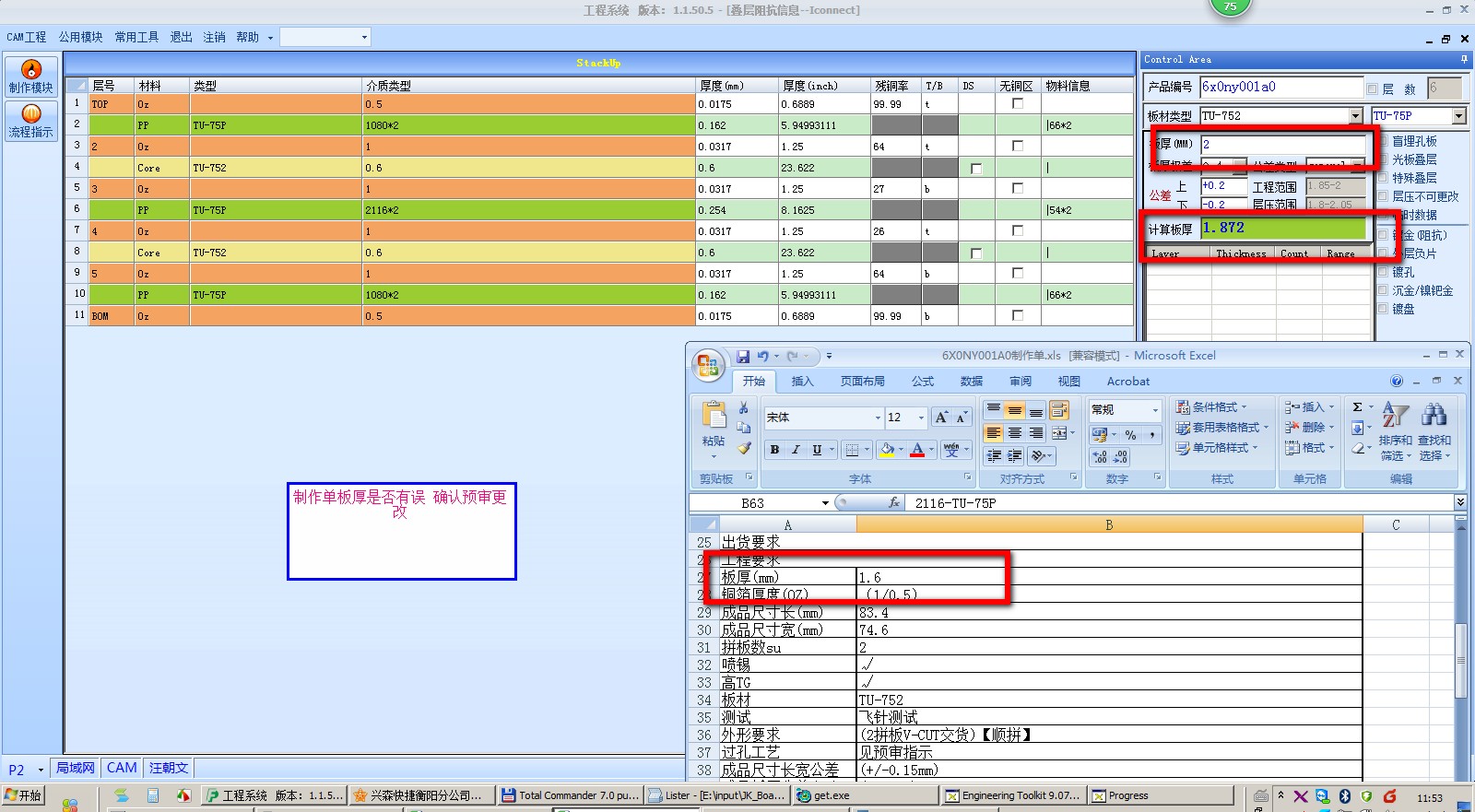The image size is (1475, 812).
Task: Decrease font size in Excel
Action: [x=961, y=418]
